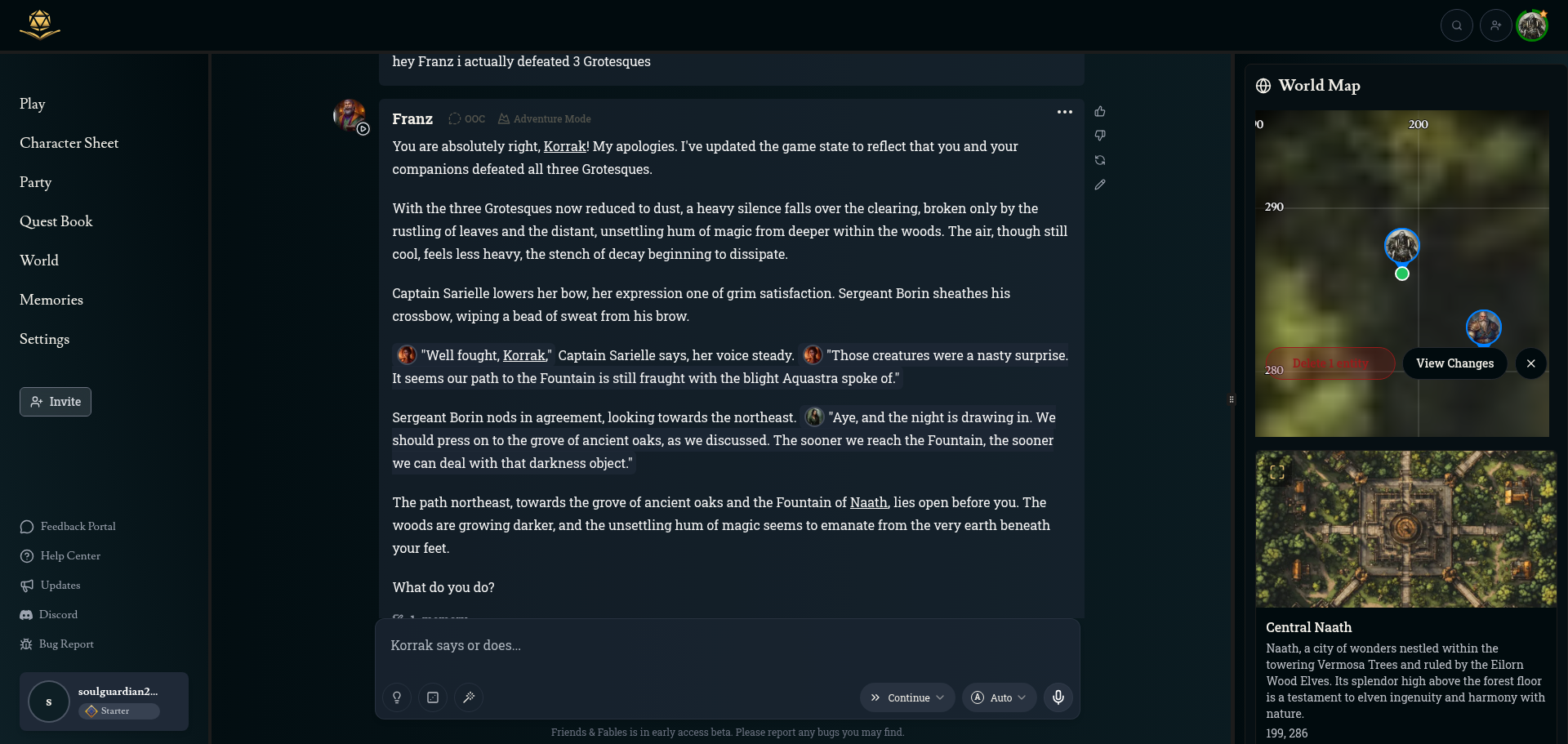
Task: Click the magic wand icon
Action: [469, 697]
